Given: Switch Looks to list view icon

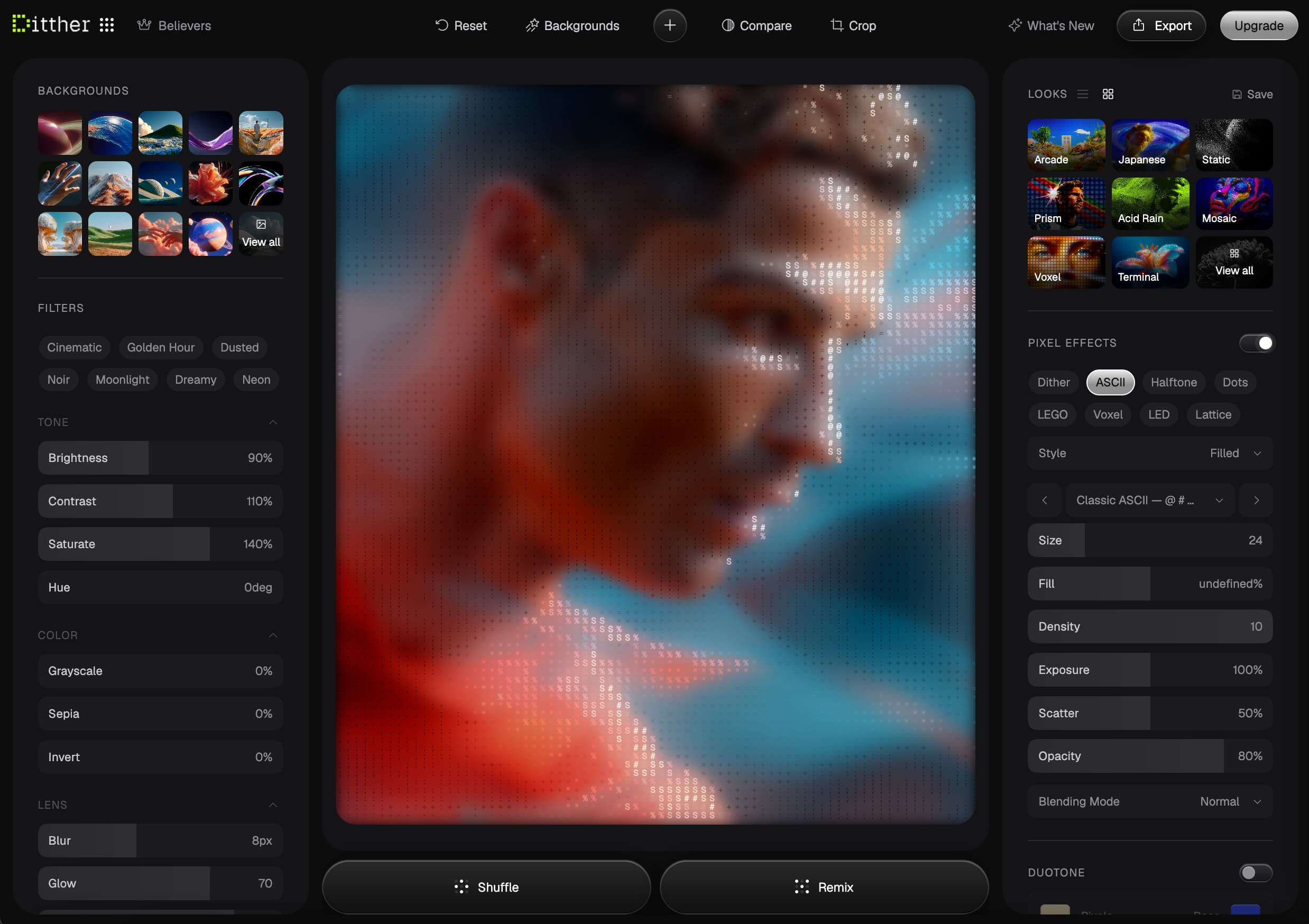Looking at the screenshot, I should pos(1083,94).
